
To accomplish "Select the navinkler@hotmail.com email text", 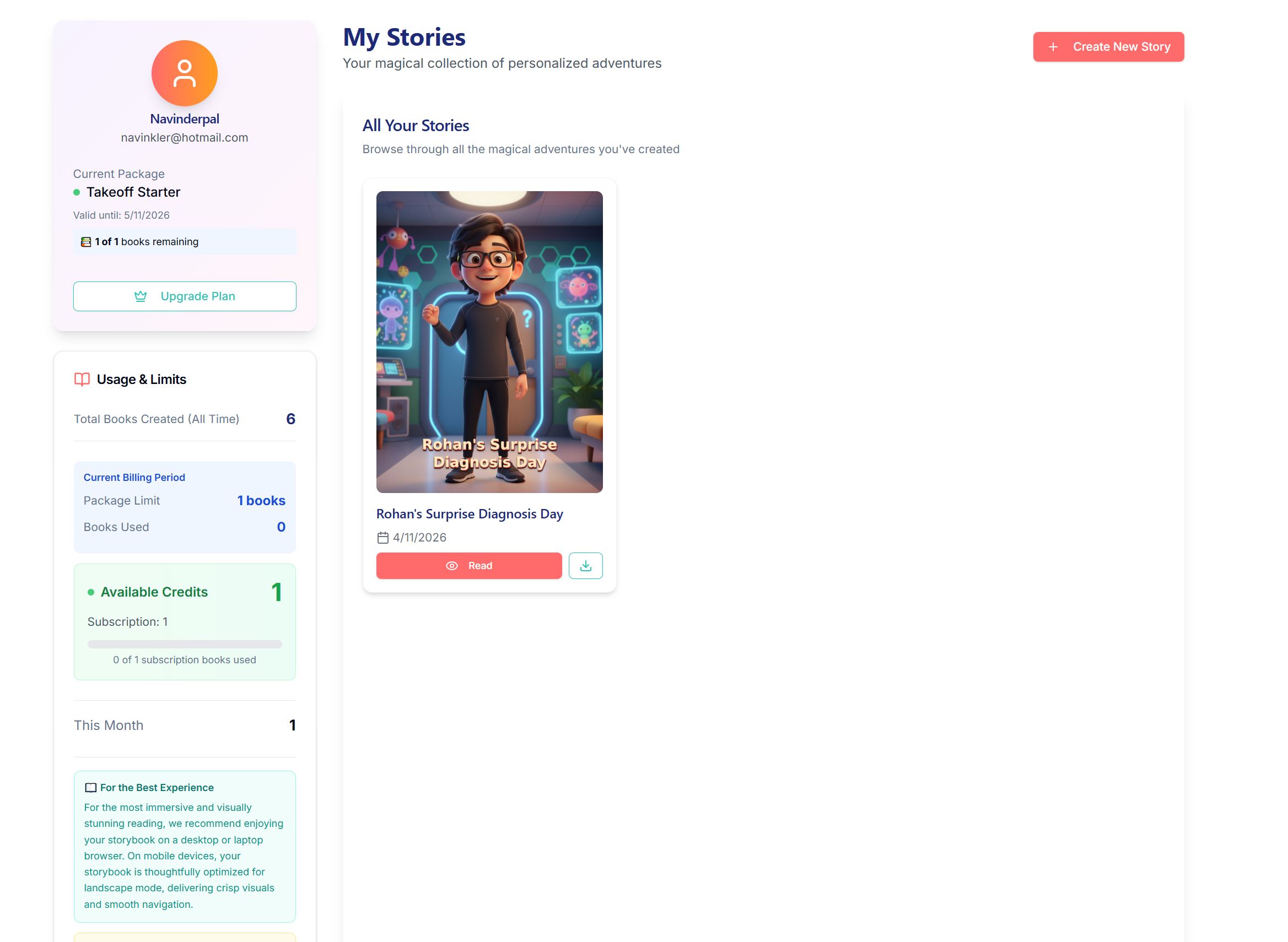I will [184, 137].
